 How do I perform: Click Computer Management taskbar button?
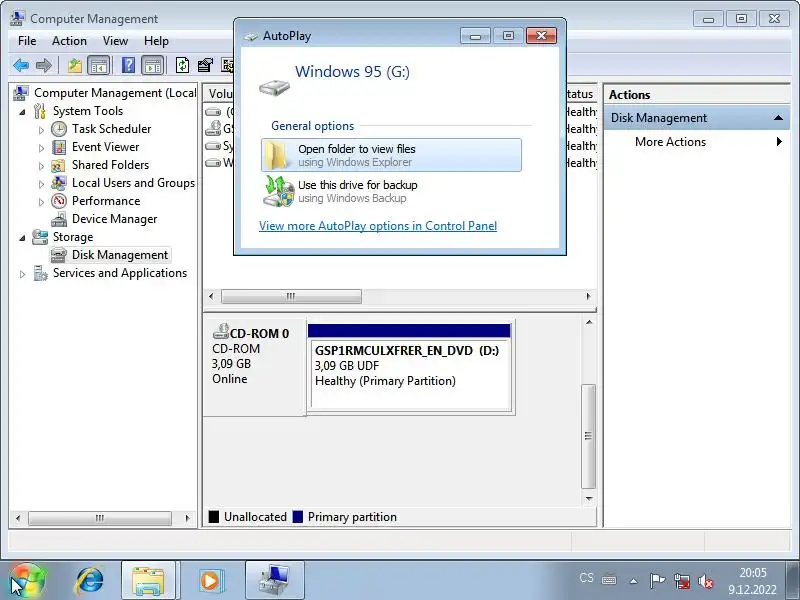(x=274, y=580)
